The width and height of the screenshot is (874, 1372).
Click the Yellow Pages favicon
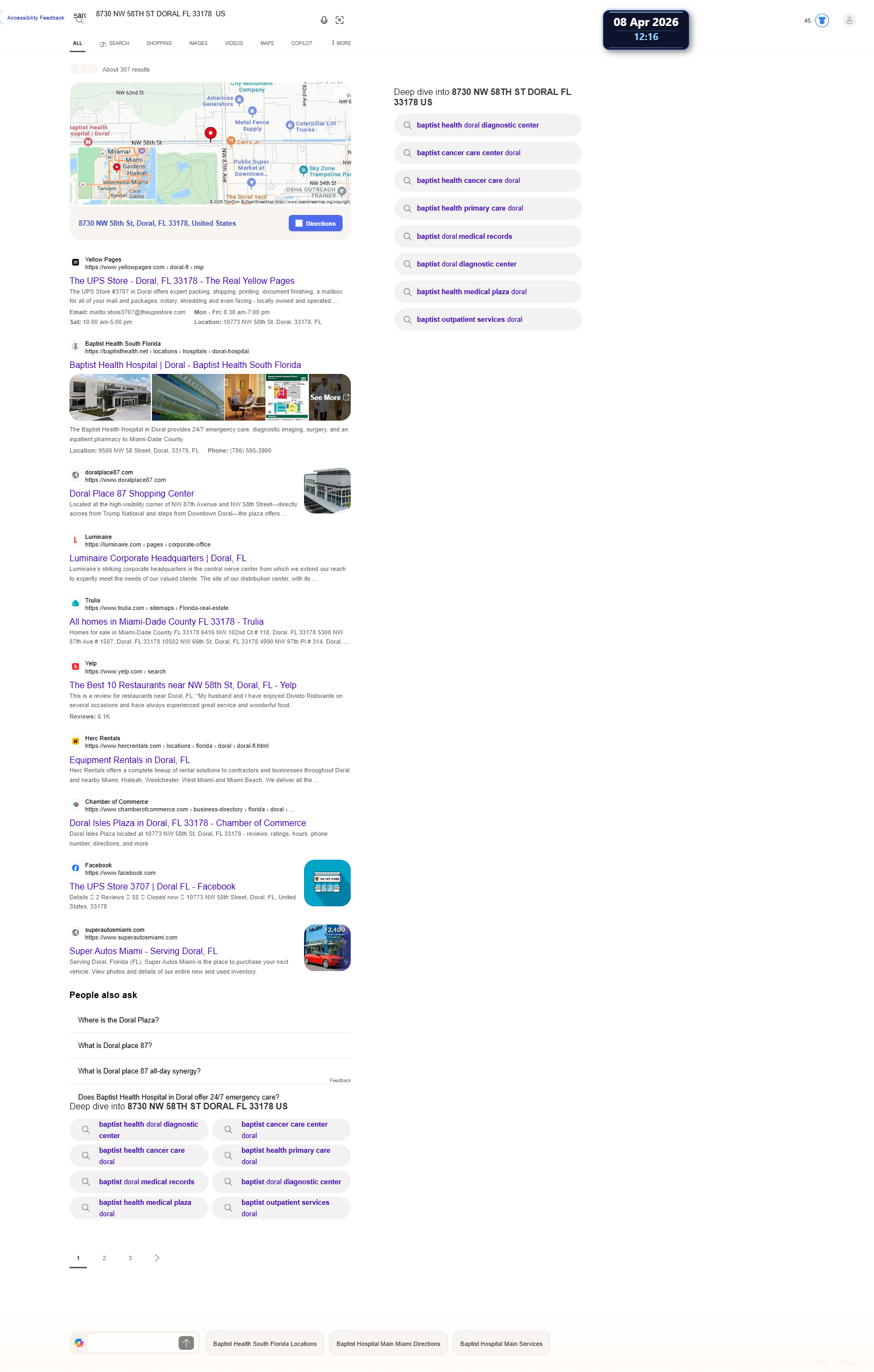point(75,263)
